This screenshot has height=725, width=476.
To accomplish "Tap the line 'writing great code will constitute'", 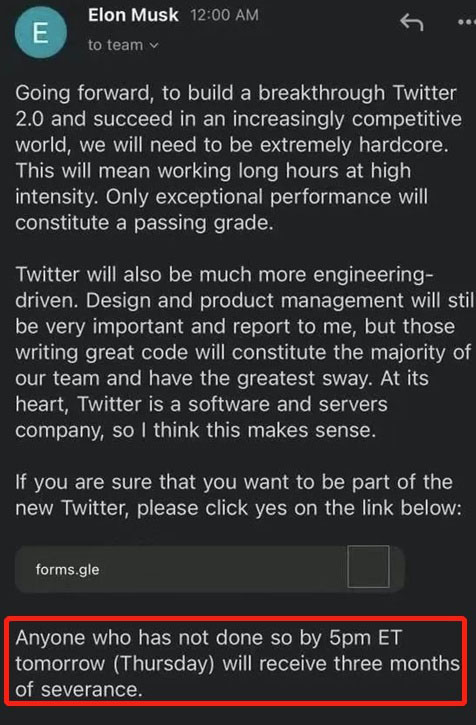I will pos(243,352).
